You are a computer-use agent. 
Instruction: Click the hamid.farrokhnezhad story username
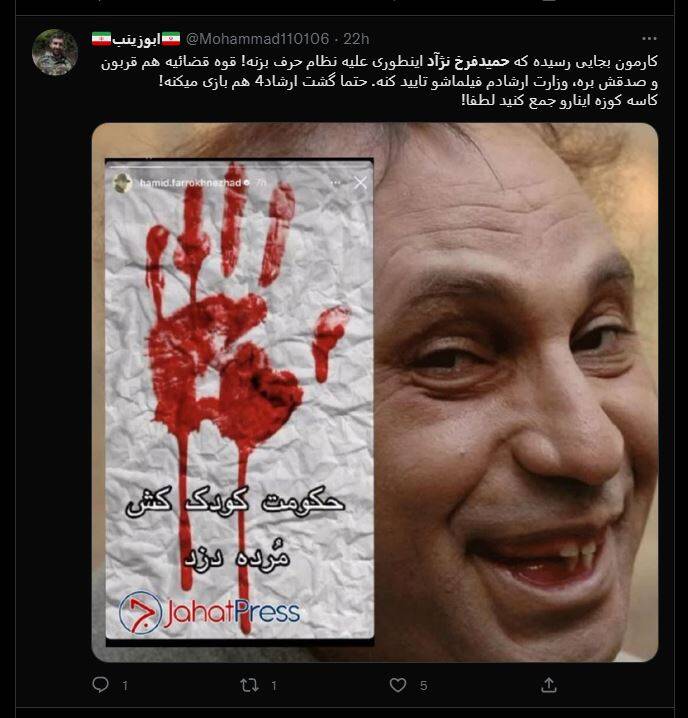190,183
